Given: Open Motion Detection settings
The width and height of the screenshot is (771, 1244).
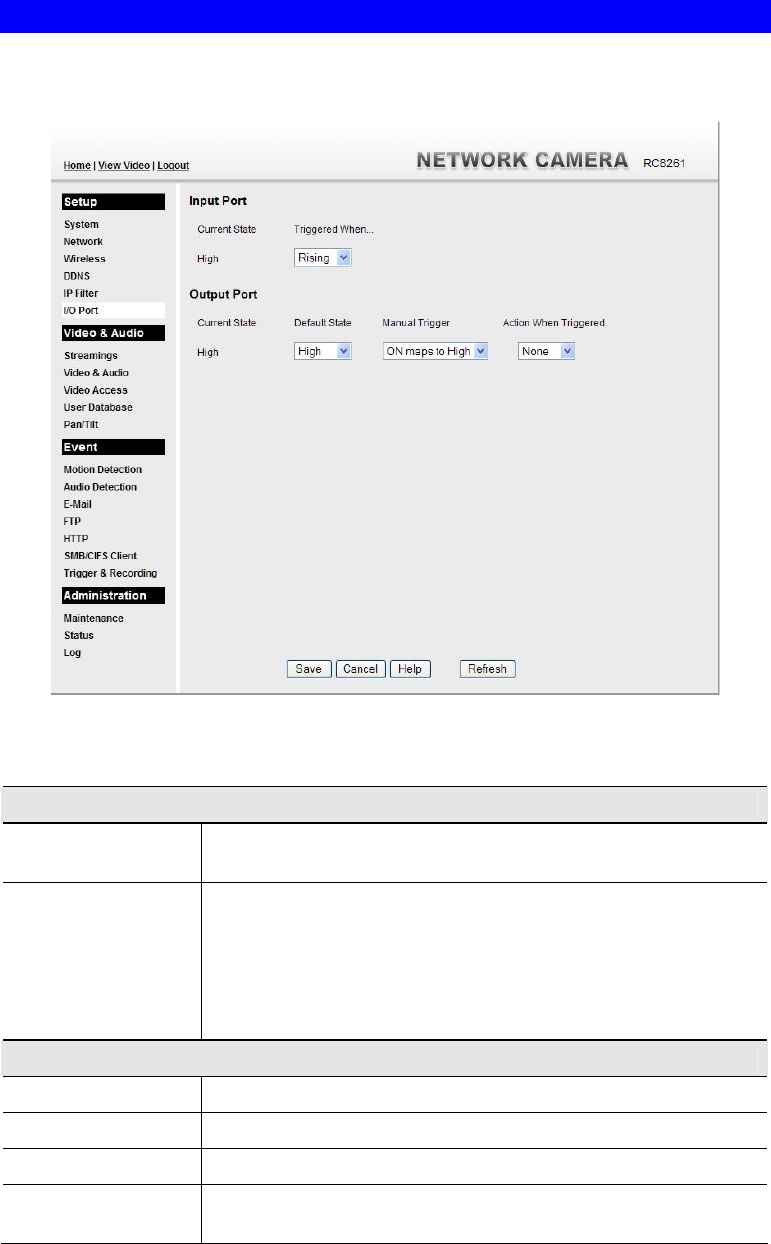Looking at the screenshot, I should click(x=102, y=470).
